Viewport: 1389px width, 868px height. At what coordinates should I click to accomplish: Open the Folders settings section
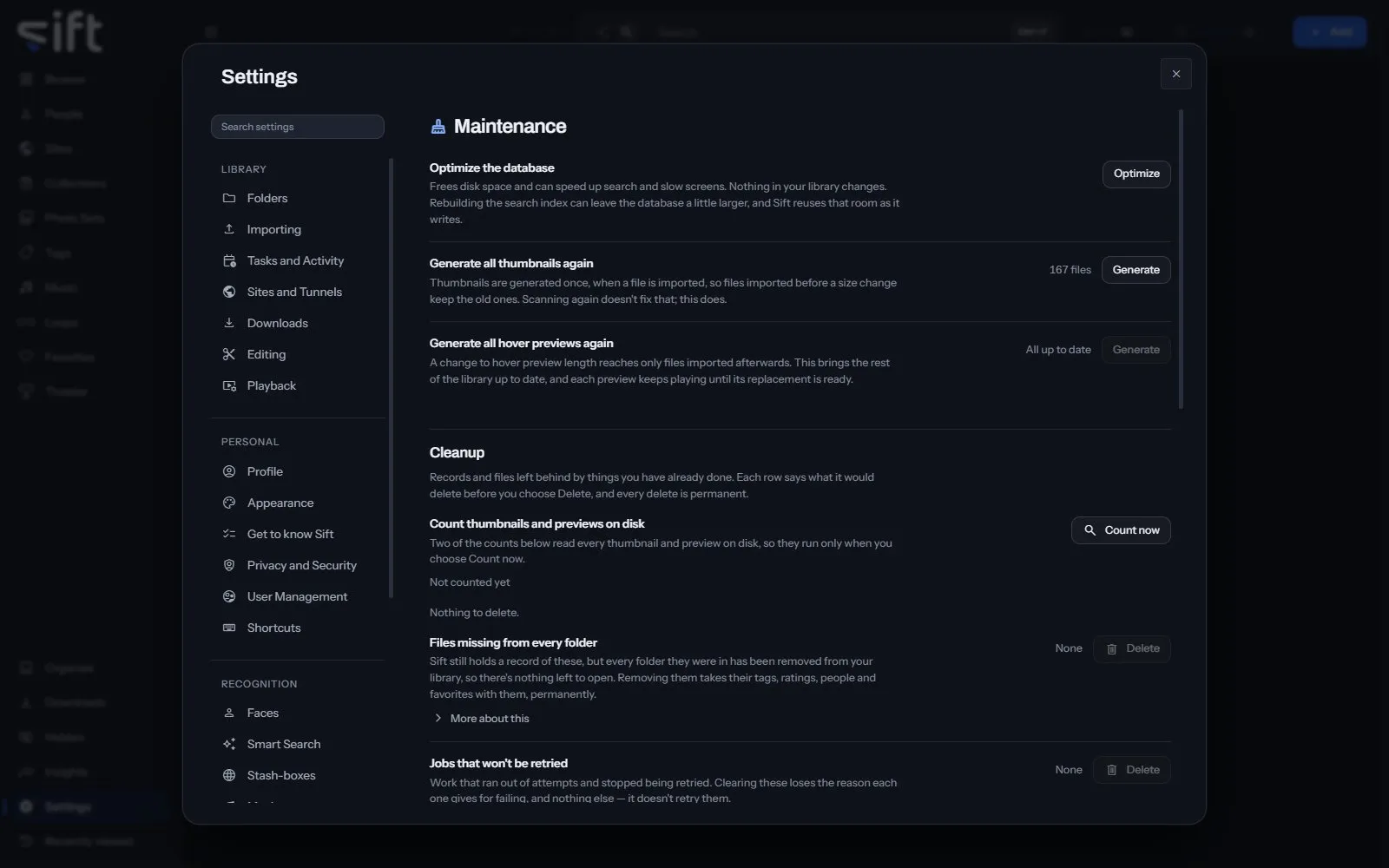click(x=298, y=198)
